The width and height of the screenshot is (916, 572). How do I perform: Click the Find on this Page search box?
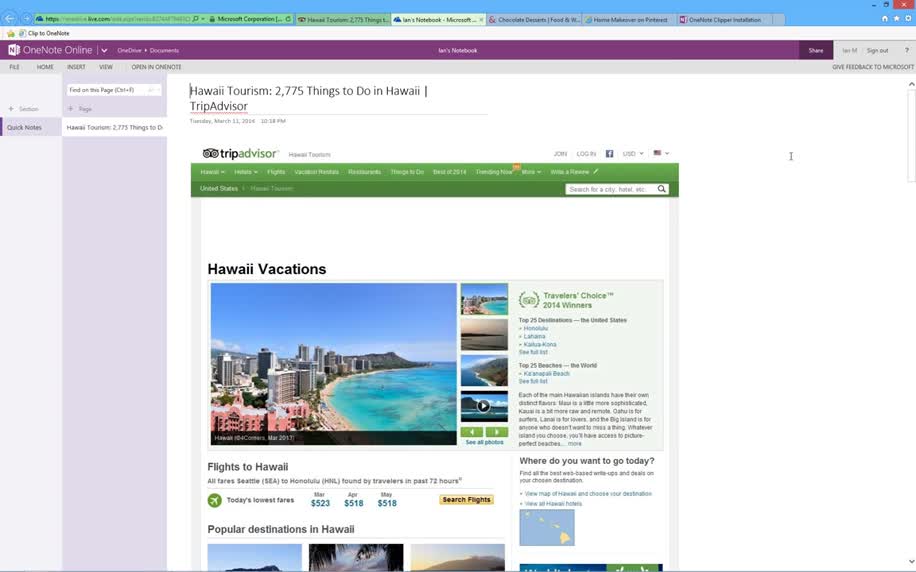click(x=113, y=90)
